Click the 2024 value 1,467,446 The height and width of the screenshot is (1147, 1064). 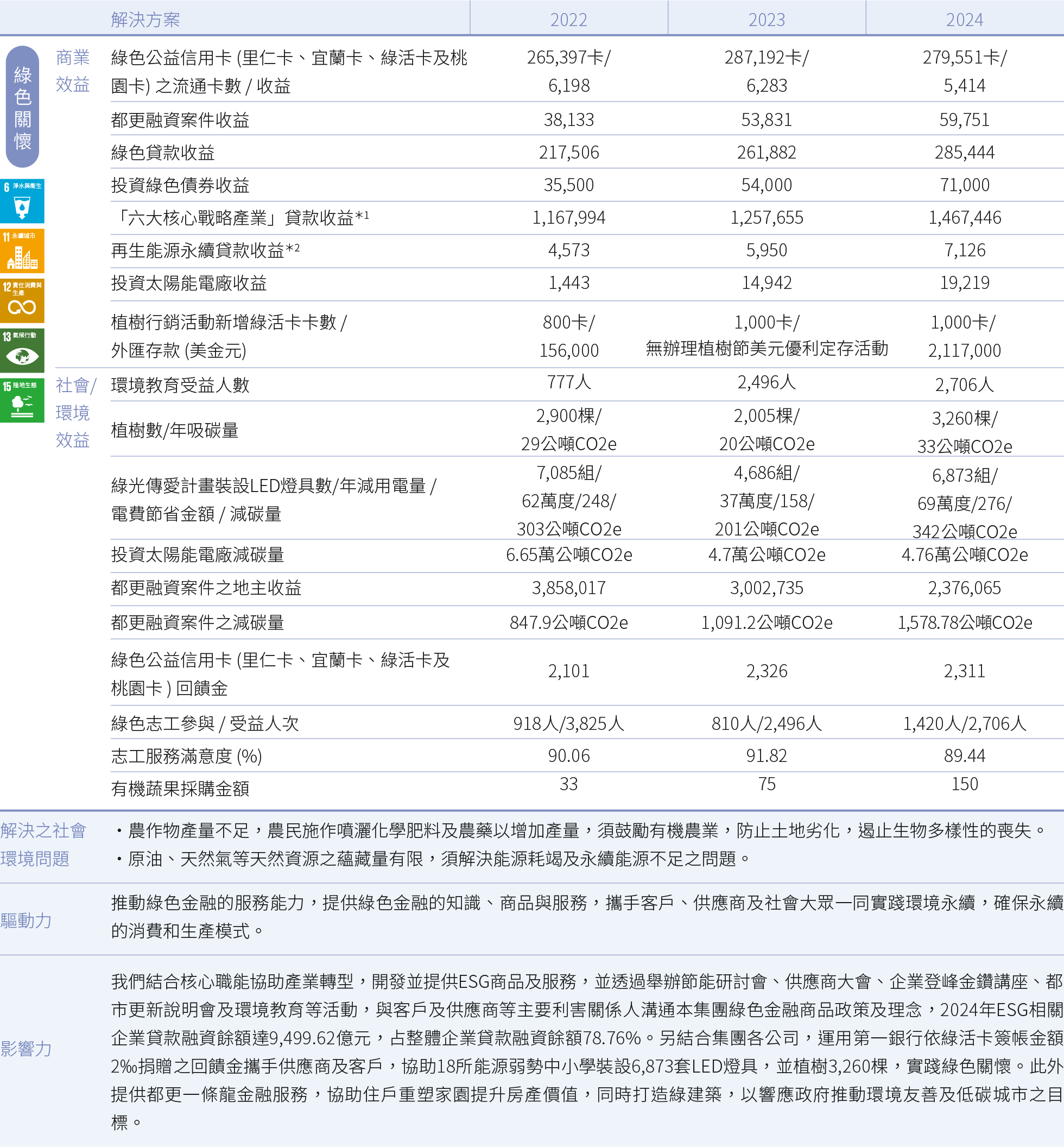click(965, 218)
